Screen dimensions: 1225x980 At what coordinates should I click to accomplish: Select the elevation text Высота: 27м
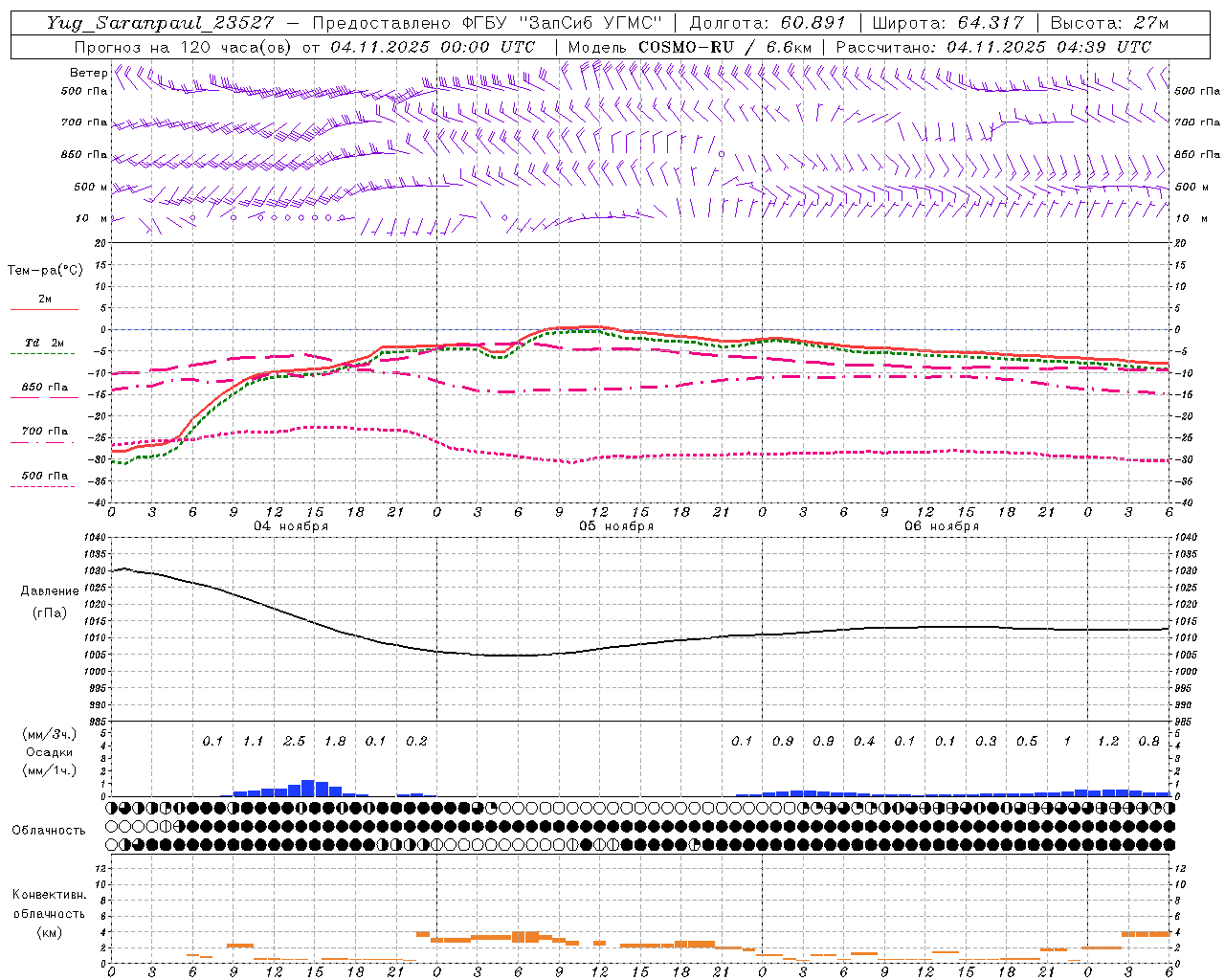point(1109,23)
